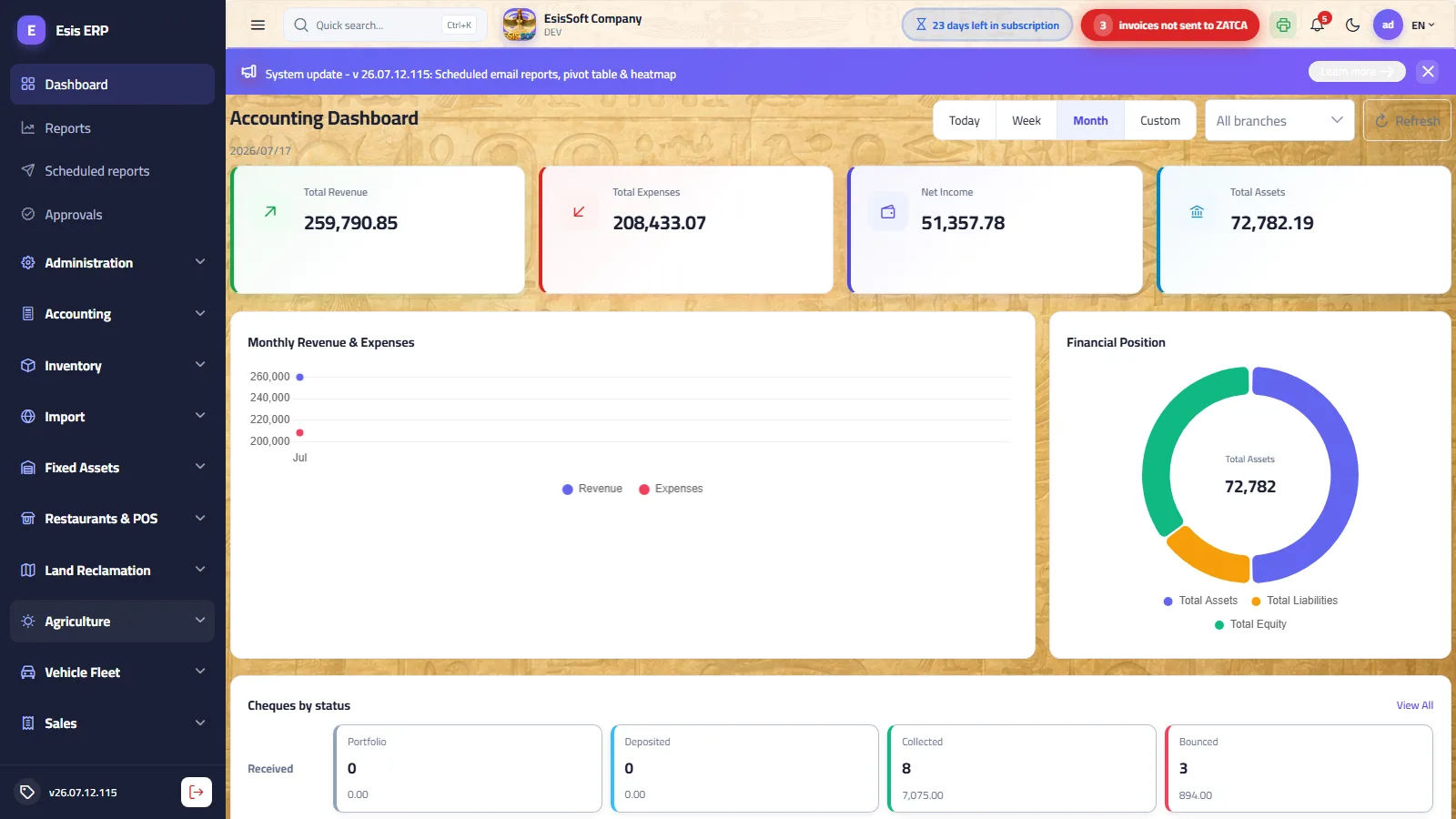Close the system update banner

(x=1428, y=72)
